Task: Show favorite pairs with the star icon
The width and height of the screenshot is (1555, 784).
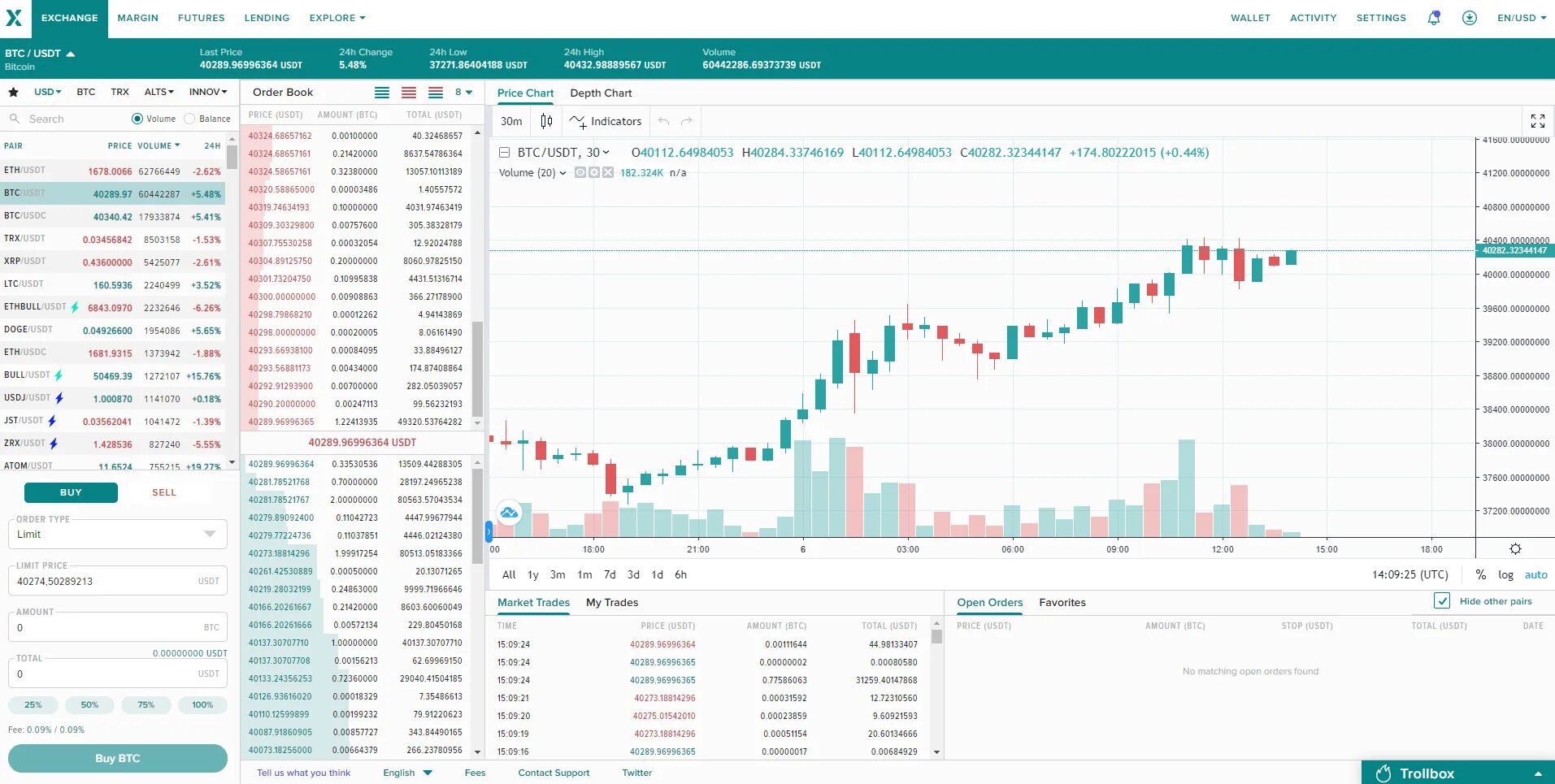Action: [13, 92]
